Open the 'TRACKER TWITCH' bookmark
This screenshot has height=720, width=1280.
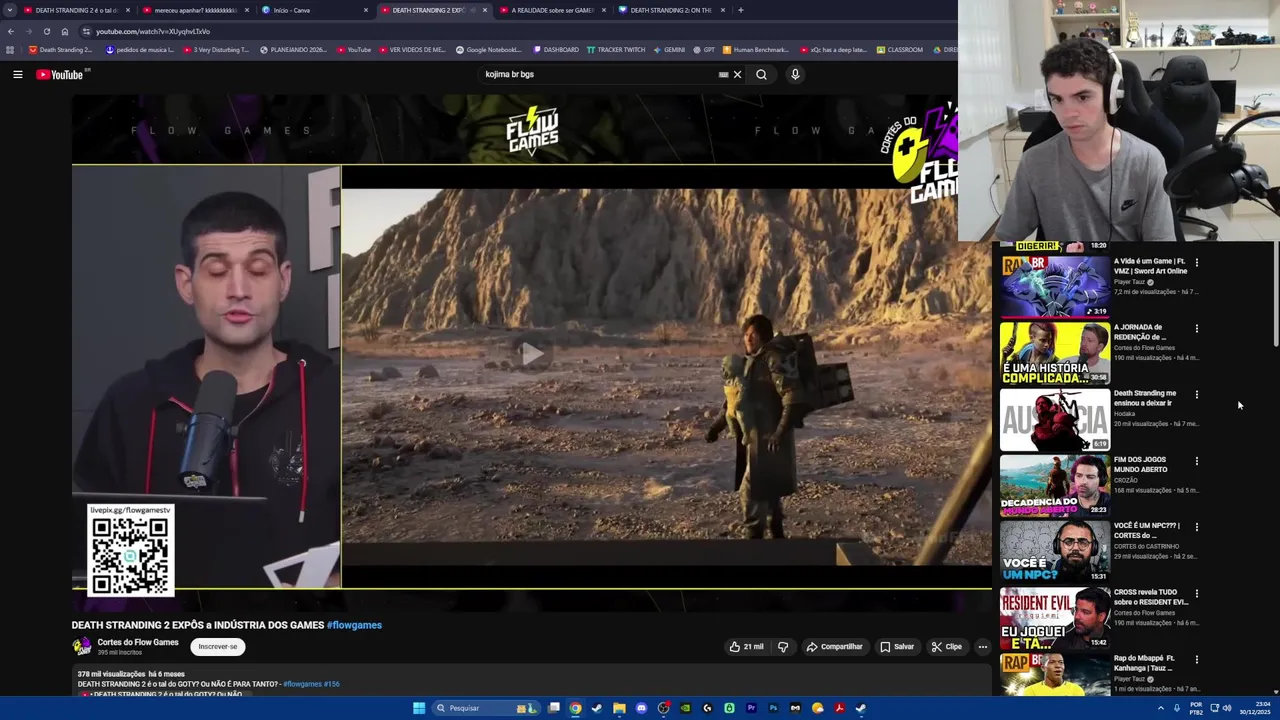point(616,49)
